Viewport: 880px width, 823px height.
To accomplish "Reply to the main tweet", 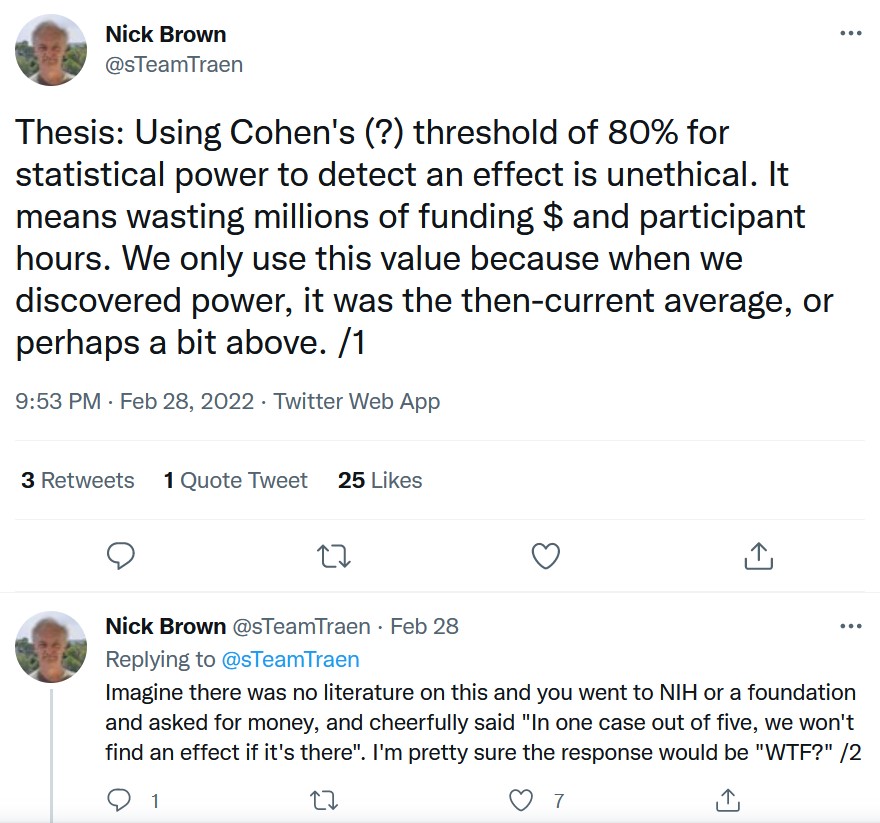I will click(121, 556).
